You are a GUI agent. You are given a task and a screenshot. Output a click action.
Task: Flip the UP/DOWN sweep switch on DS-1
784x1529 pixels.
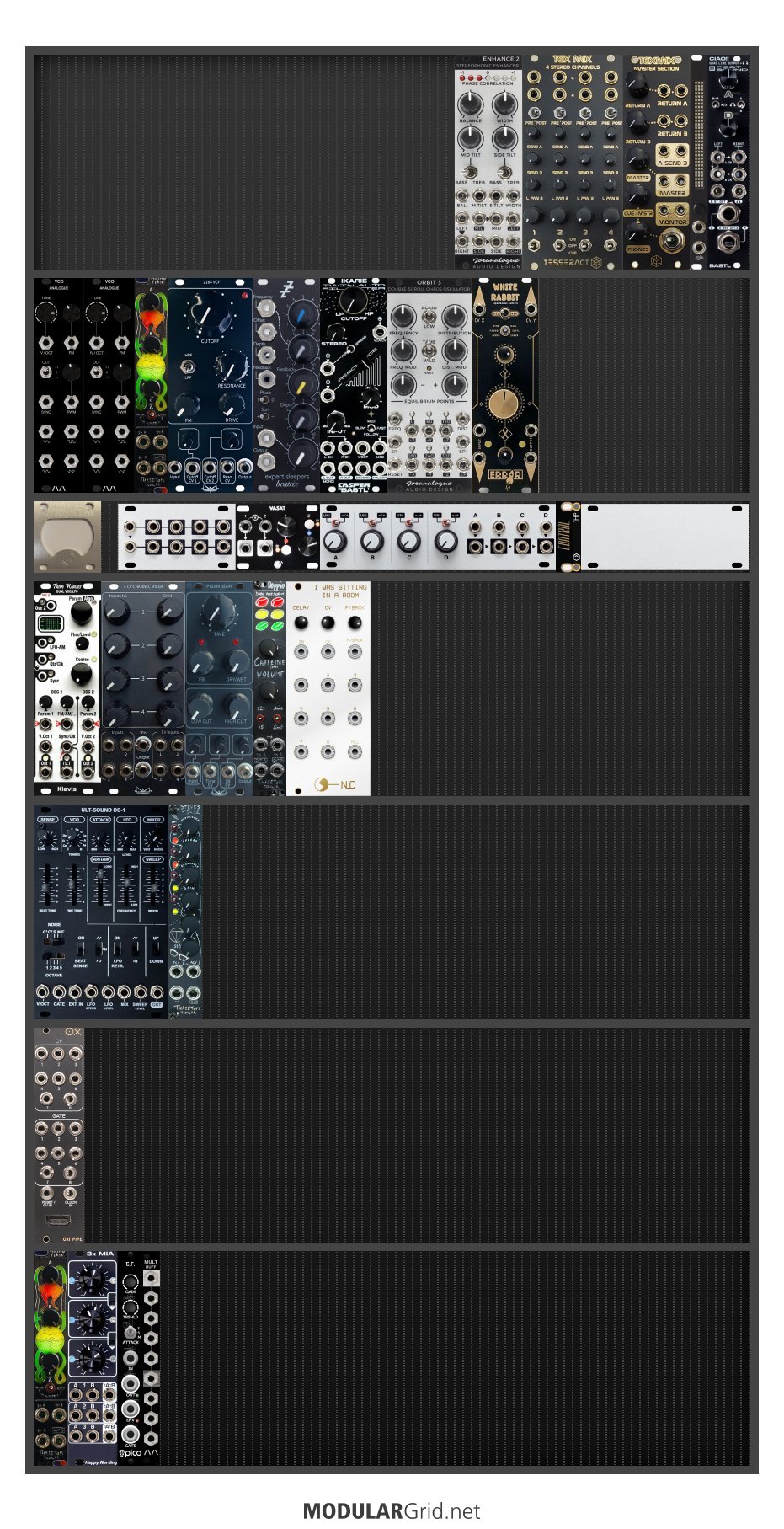157,949
